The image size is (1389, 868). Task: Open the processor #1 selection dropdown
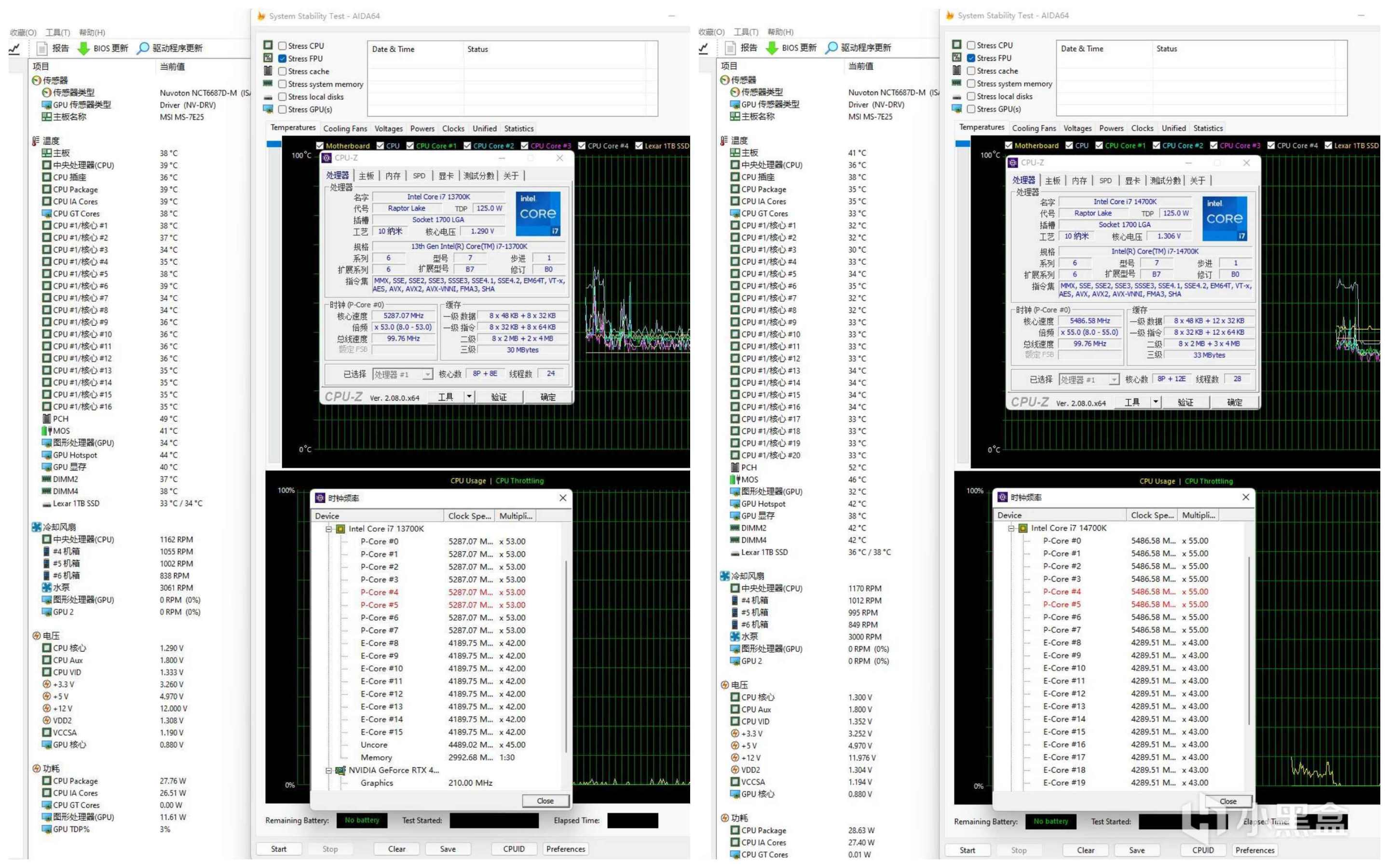coord(427,374)
